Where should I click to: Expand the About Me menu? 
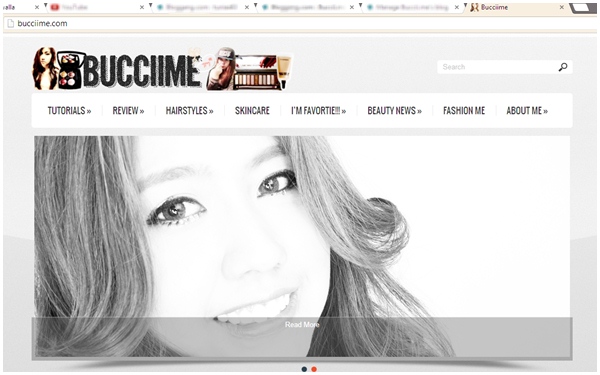coord(527,111)
